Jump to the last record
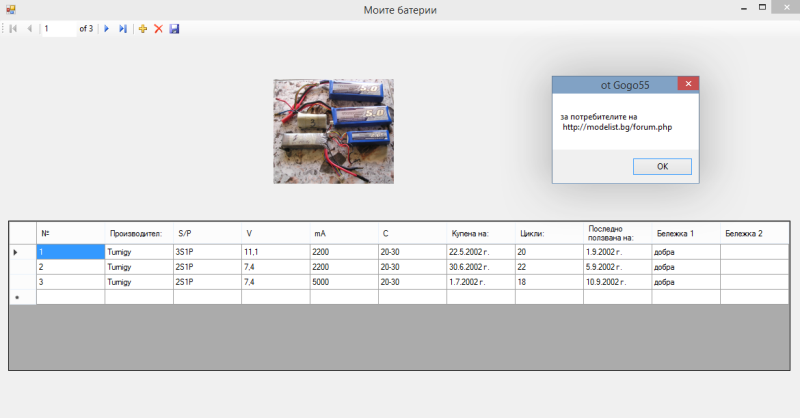This screenshot has width=800, height=418. click(x=122, y=29)
